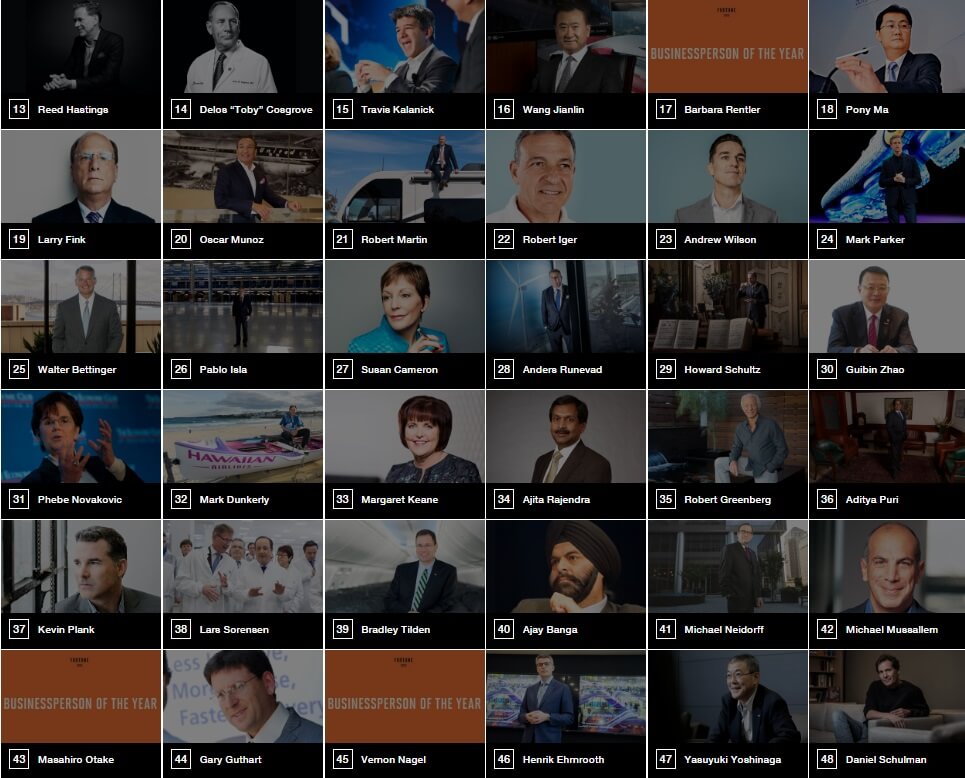
Task: Open Mark Parker's photo tile
Action: (x=887, y=177)
